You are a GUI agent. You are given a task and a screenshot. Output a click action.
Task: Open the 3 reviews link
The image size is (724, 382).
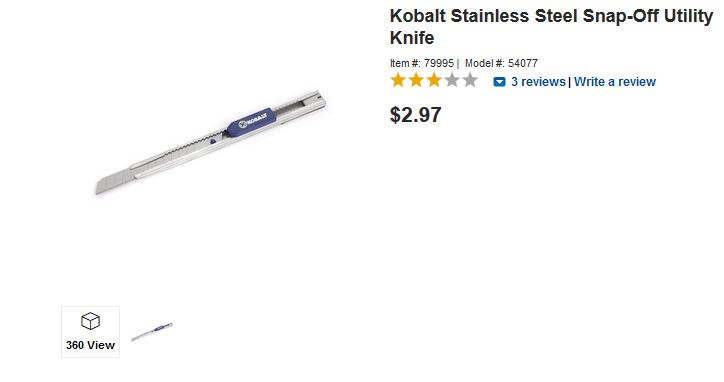coord(538,82)
